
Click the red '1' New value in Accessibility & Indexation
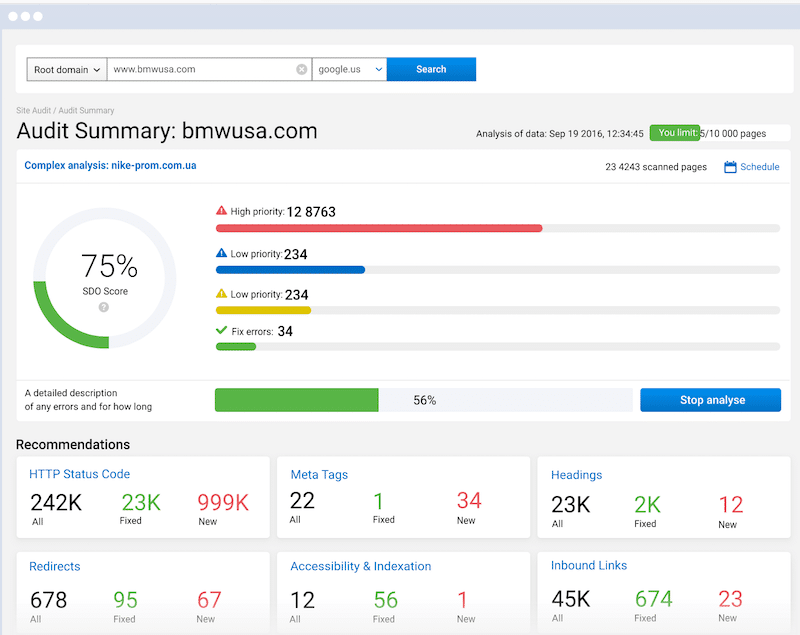coord(462,600)
